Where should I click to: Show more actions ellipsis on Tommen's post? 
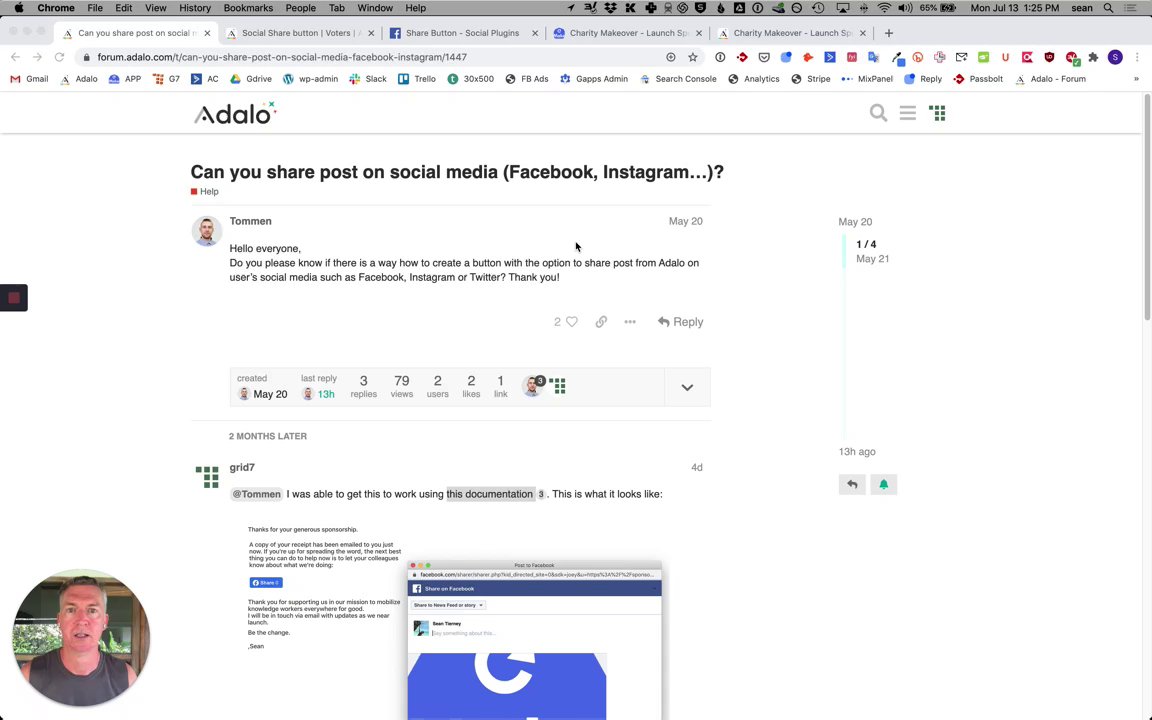(x=630, y=322)
